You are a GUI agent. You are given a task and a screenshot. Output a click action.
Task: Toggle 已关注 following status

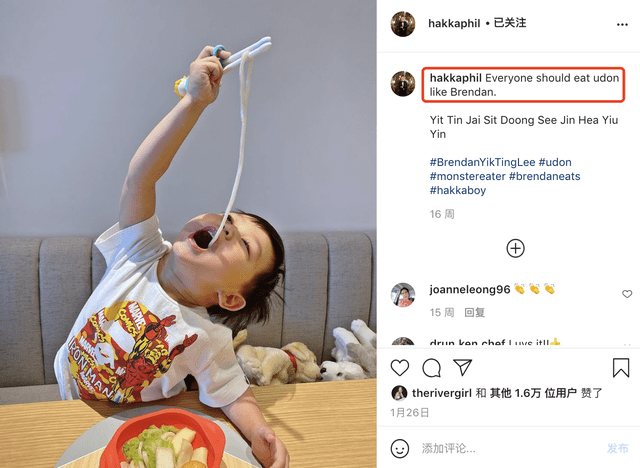point(510,23)
